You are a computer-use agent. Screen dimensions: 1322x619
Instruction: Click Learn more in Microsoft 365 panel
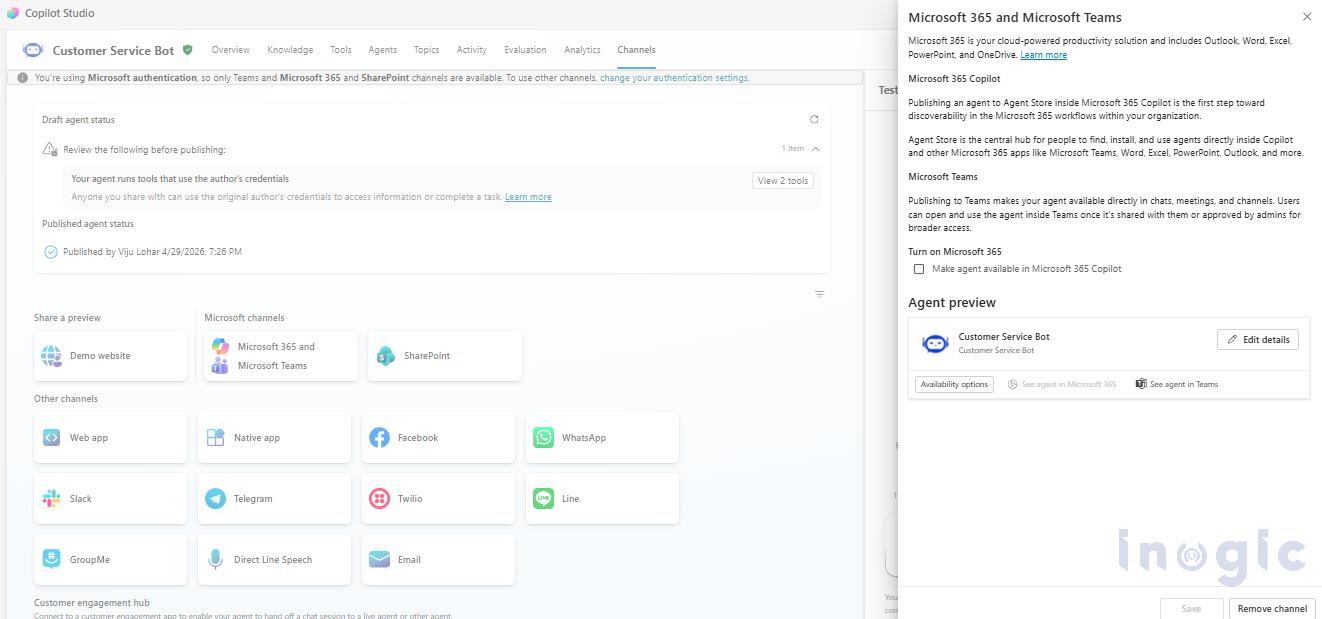[1043, 55]
